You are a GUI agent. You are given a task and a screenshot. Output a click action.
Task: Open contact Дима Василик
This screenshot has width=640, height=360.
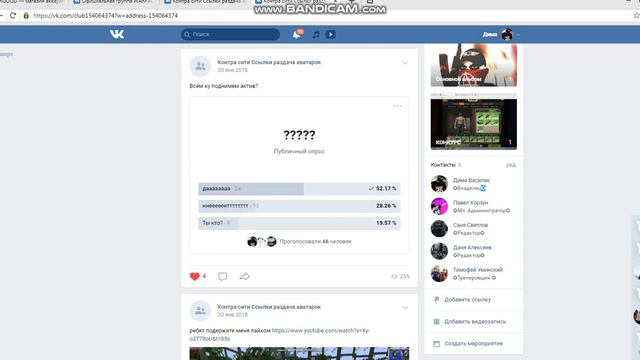tap(471, 180)
